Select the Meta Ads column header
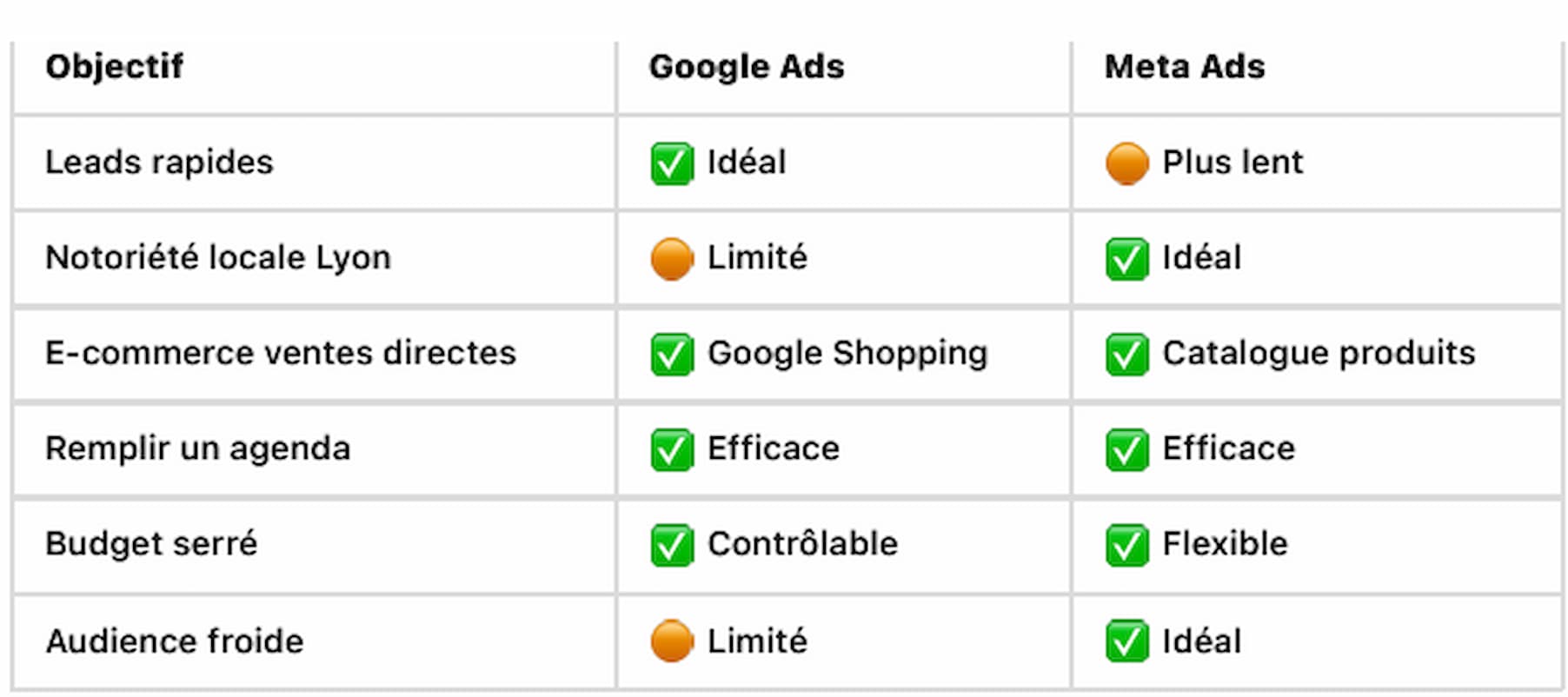The image size is (1568, 697). (1185, 67)
